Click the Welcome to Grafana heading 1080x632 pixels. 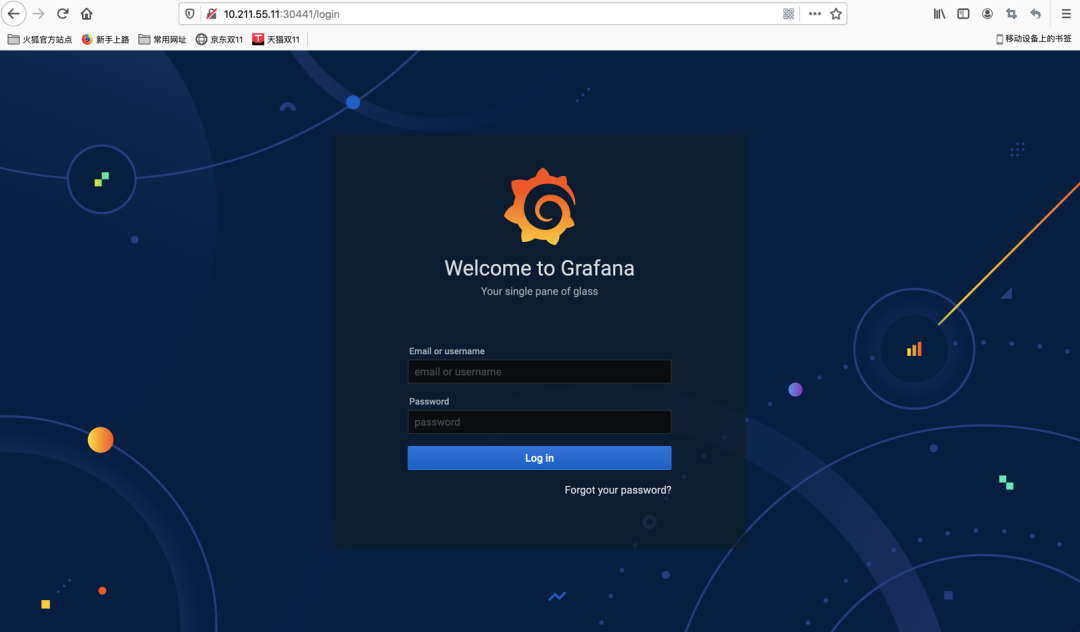point(539,268)
